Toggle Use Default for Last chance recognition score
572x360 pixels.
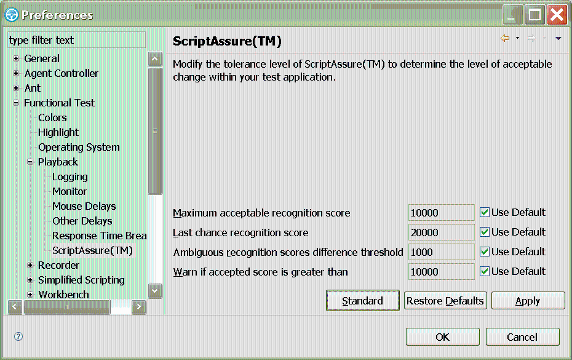click(x=485, y=232)
